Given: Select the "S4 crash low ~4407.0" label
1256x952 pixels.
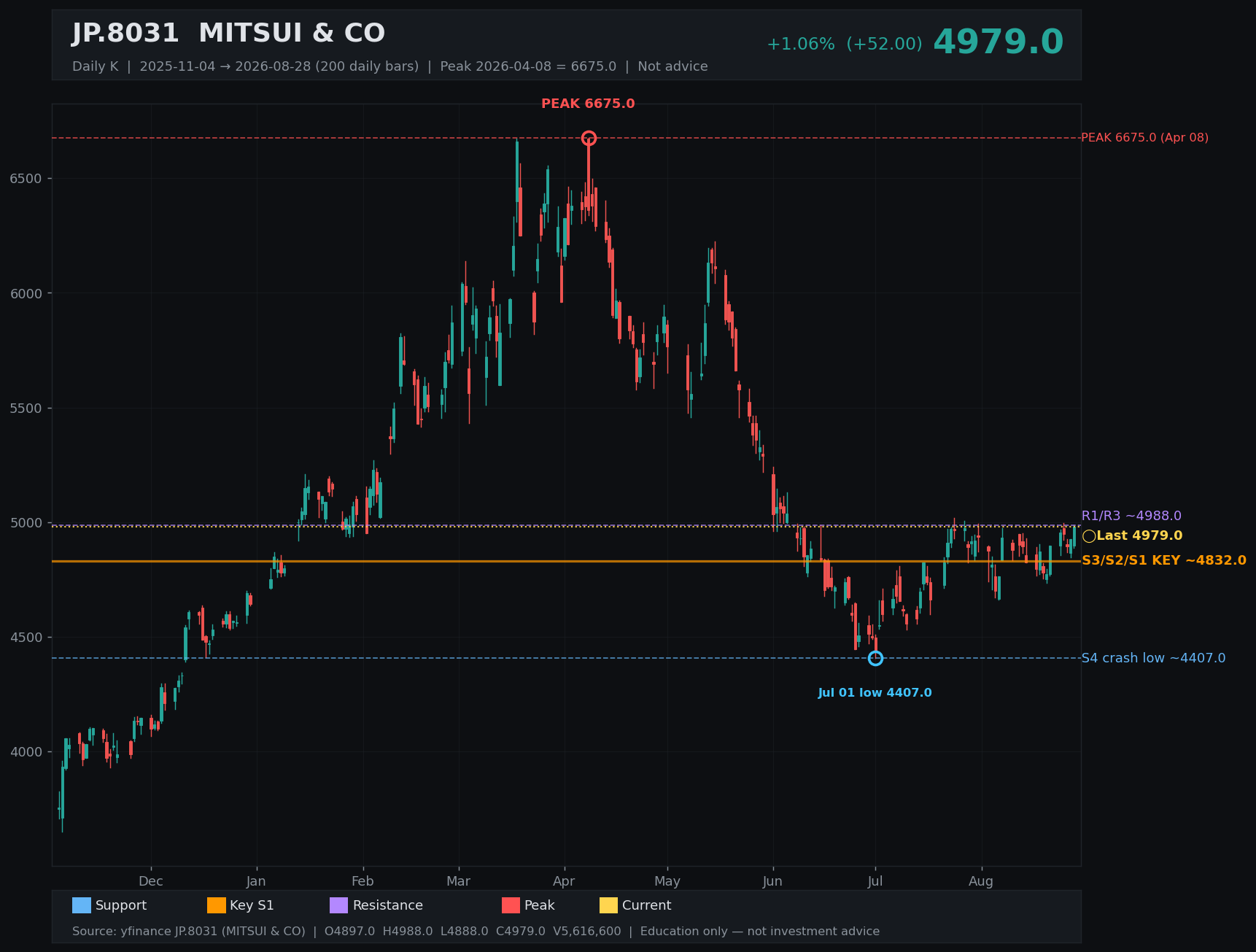Looking at the screenshot, I should pyautogui.click(x=1153, y=658).
